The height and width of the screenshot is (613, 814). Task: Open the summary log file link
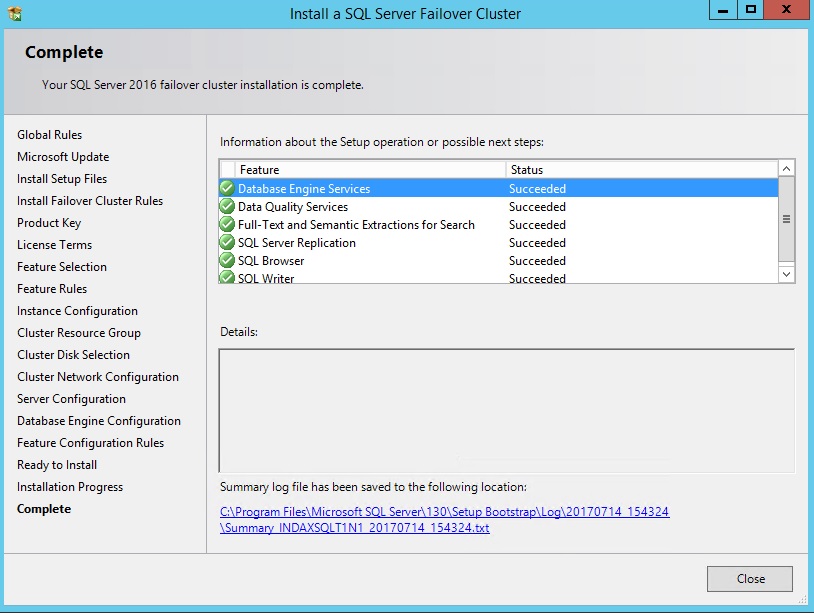pos(444,519)
